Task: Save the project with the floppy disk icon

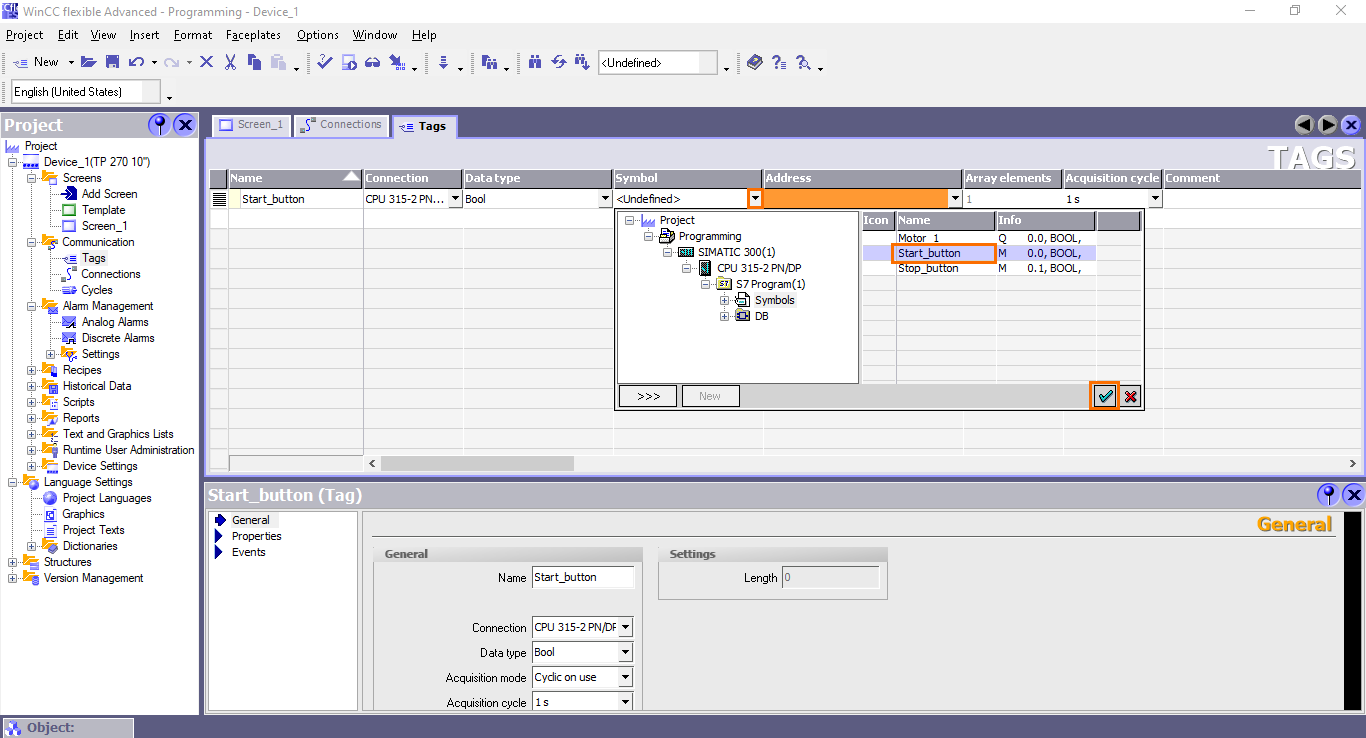Action: click(112, 62)
